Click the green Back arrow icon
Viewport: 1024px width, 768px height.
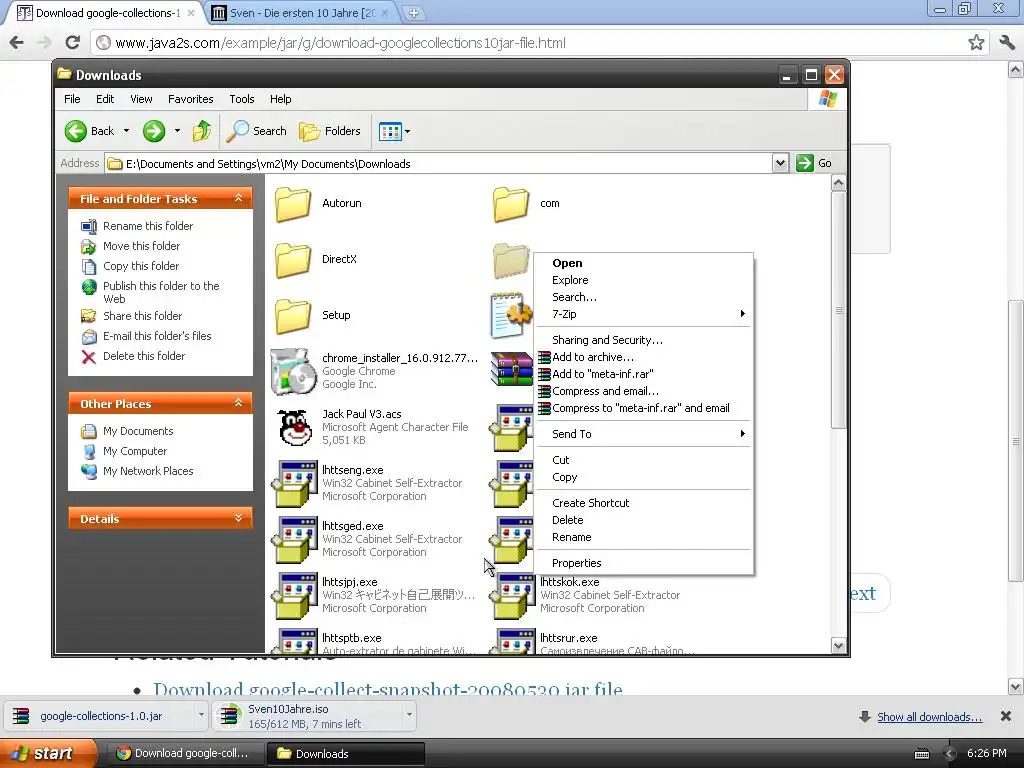[76, 131]
